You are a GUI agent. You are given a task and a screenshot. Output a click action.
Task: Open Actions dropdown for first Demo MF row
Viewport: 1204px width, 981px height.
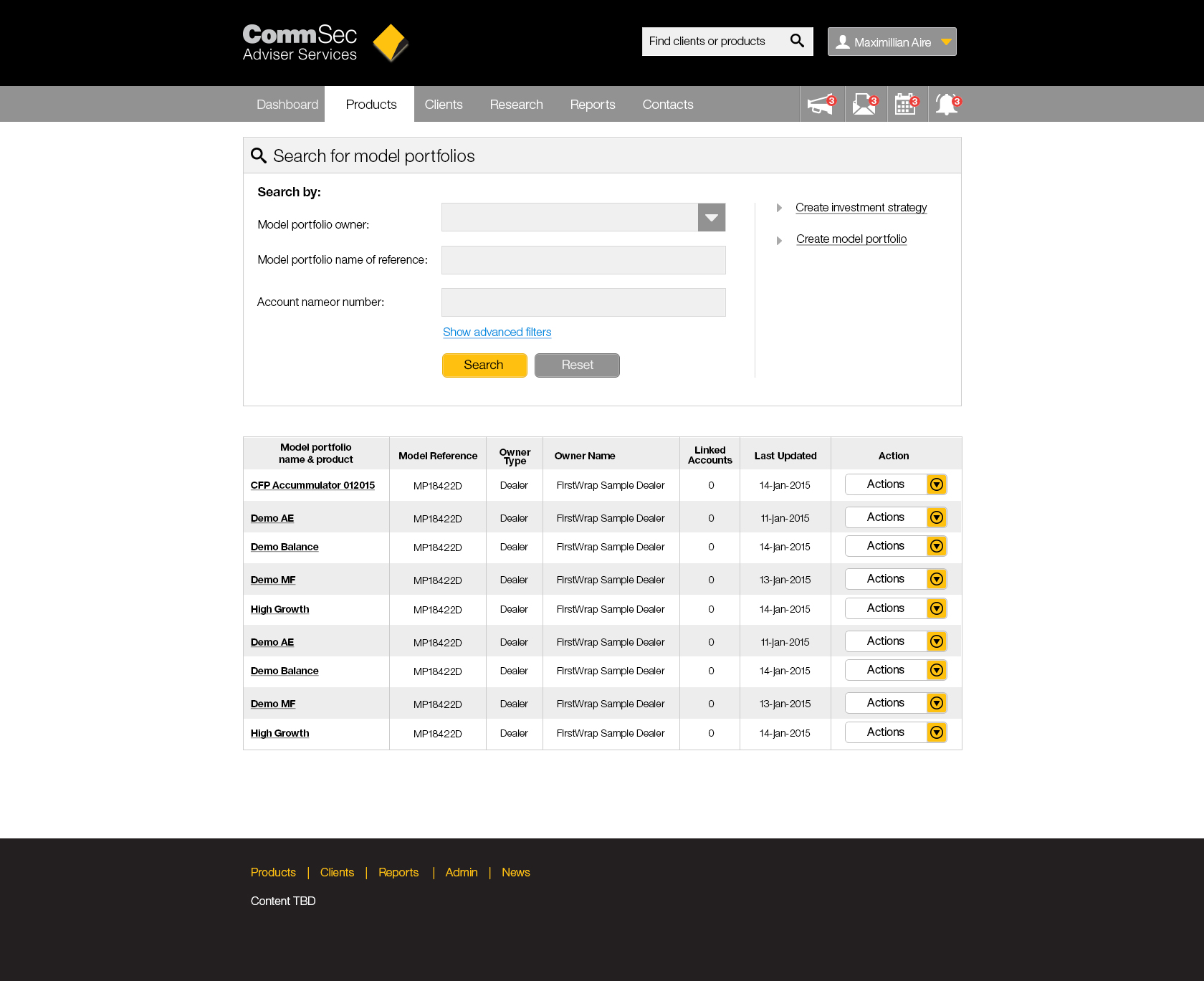tap(896, 579)
